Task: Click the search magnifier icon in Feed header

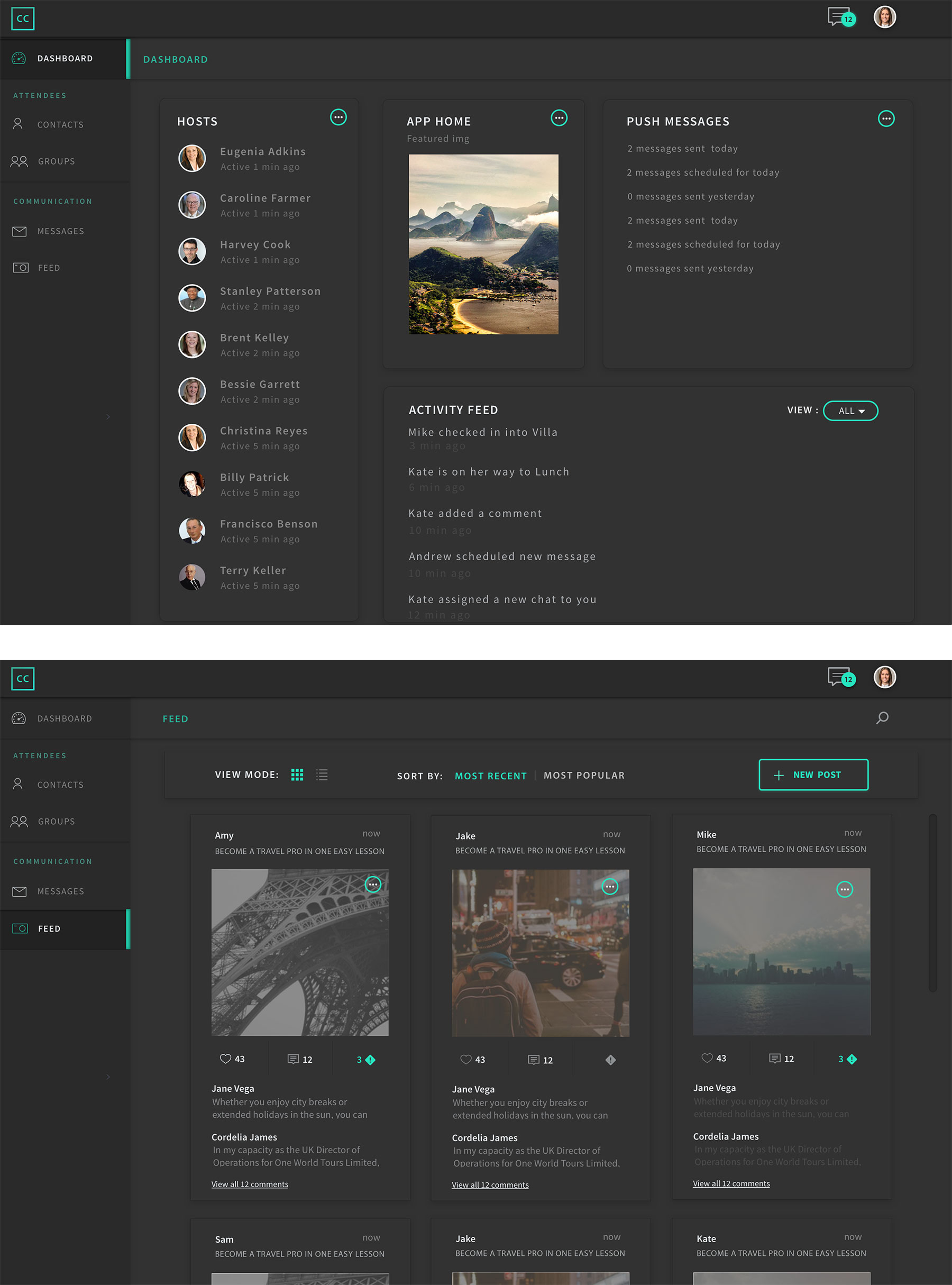Action: (882, 718)
